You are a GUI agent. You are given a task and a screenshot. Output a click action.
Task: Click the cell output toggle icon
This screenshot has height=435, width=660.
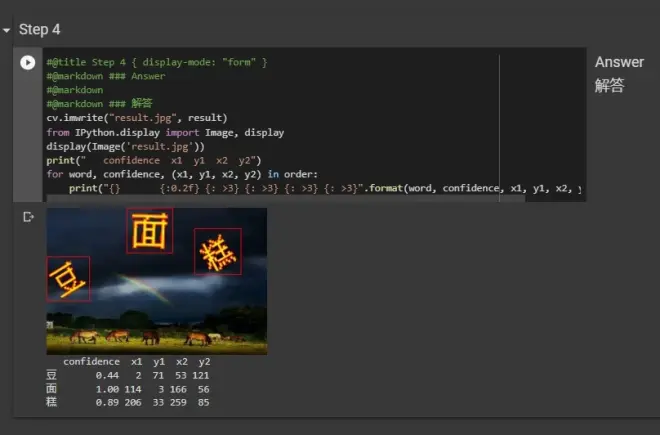click(28, 217)
